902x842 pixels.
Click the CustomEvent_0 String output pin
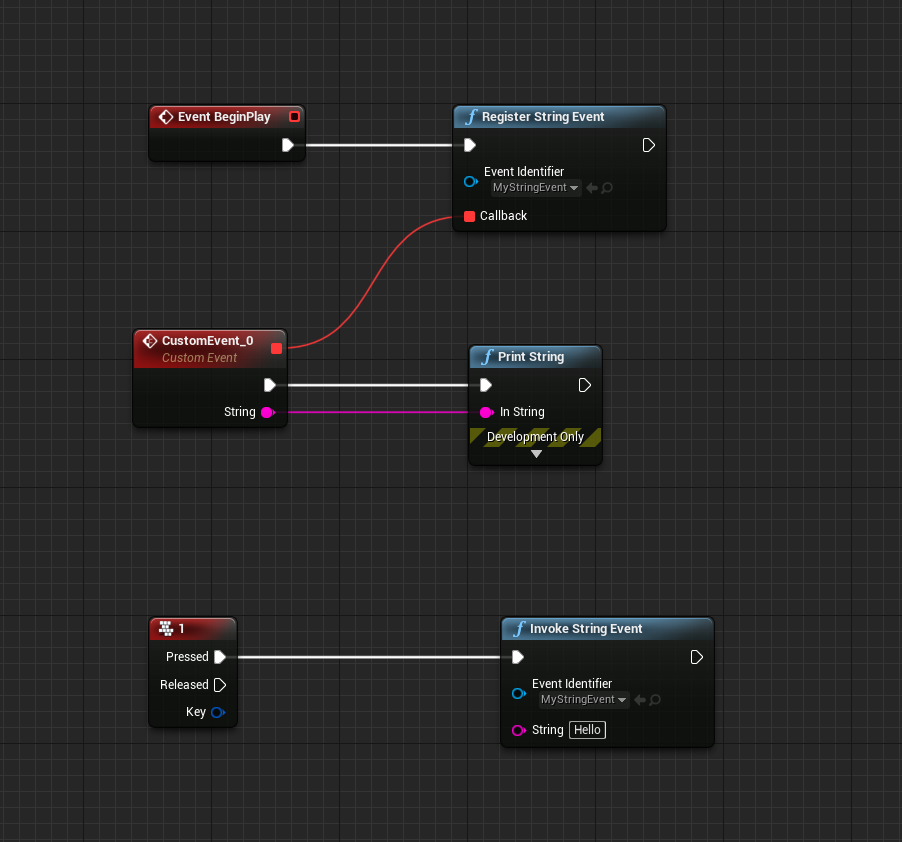point(267,412)
